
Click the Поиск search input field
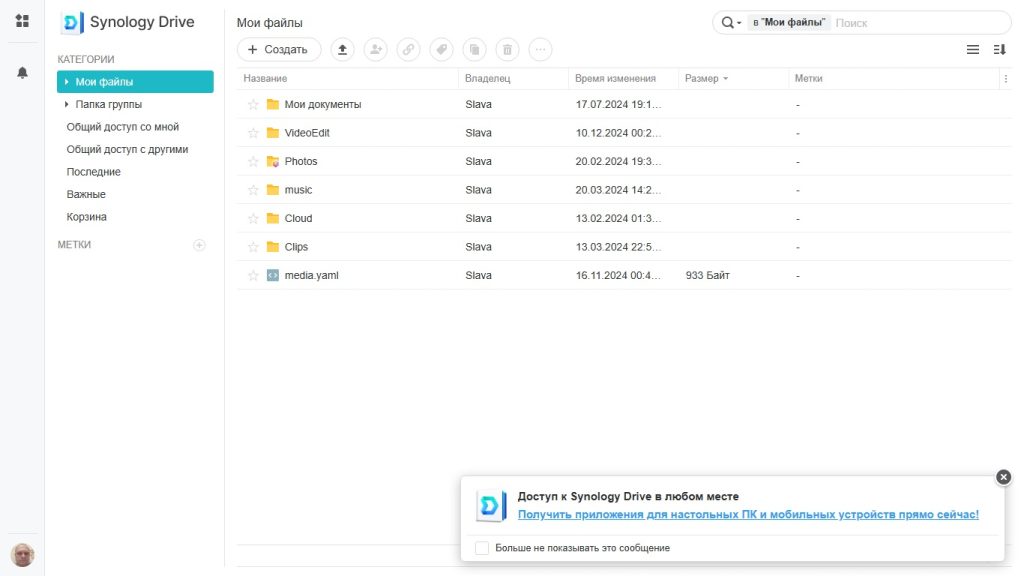920,23
